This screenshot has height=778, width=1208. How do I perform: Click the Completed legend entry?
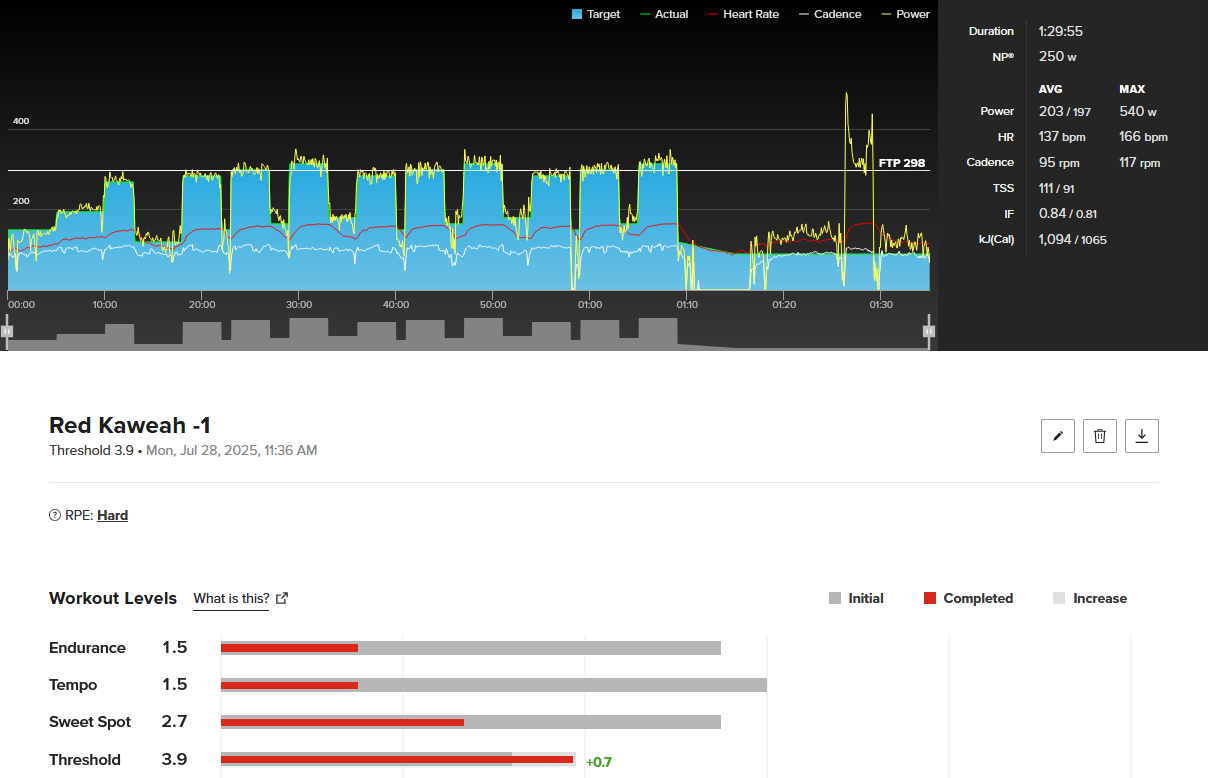pos(968,598)
